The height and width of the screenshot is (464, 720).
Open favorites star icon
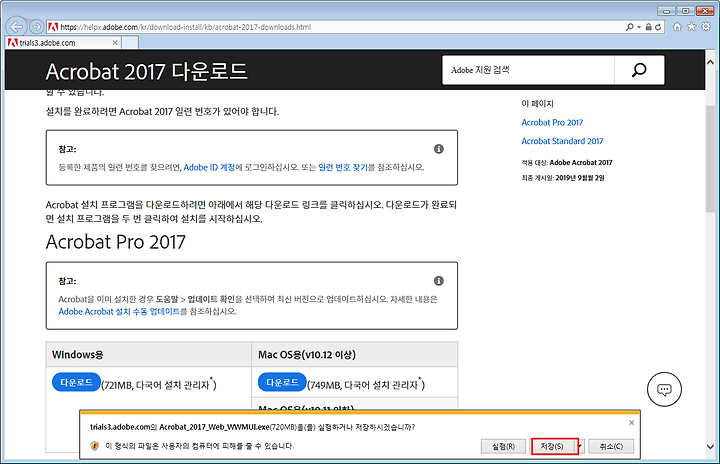click(692, 27)
